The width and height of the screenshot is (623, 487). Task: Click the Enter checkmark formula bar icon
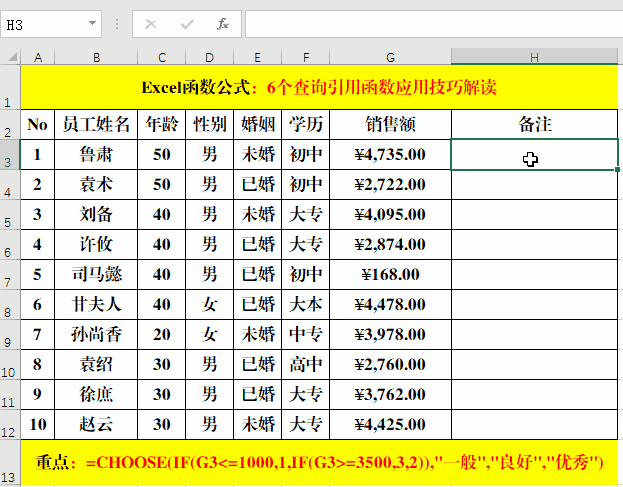click(x=187, y=25)
